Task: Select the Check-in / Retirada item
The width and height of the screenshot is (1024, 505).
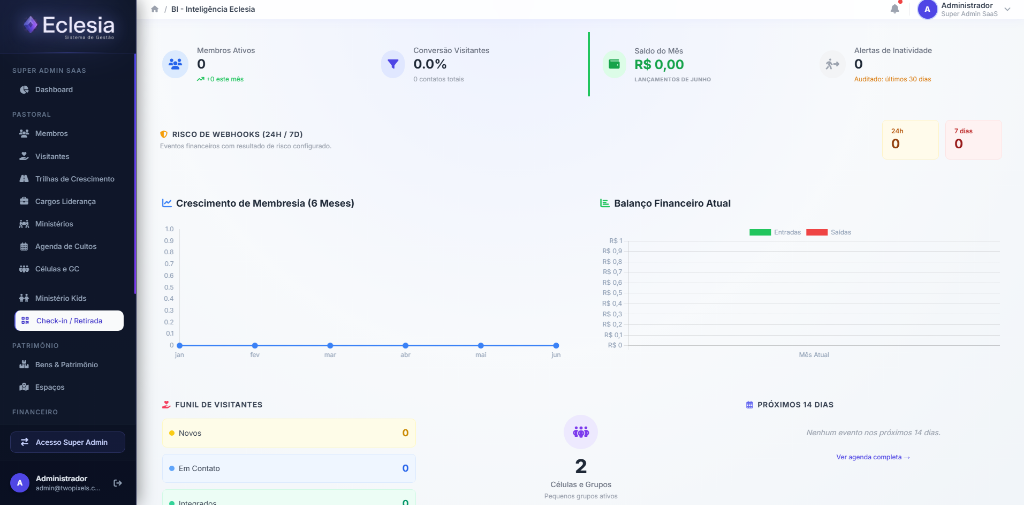Action: coord(69,321)
